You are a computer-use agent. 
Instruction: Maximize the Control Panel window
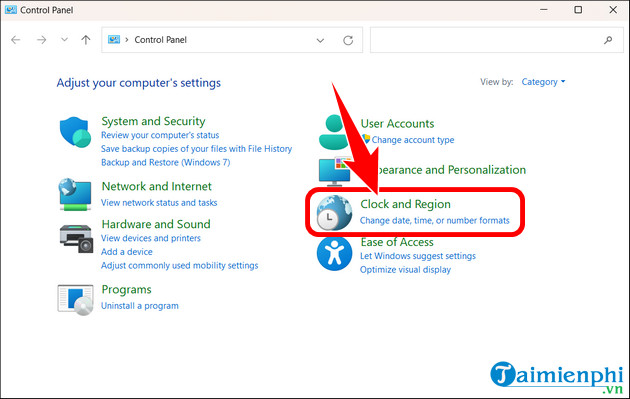(578, 10)
